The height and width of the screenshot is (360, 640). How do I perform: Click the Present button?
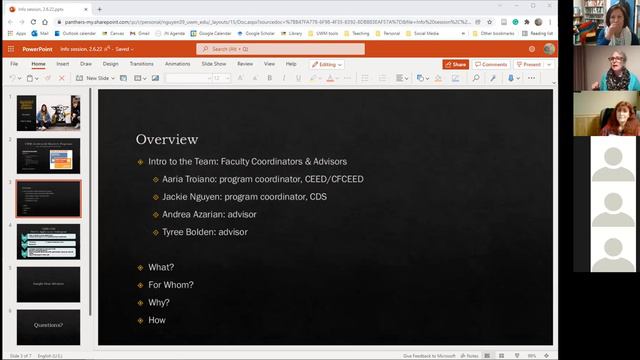coord(529,64)
